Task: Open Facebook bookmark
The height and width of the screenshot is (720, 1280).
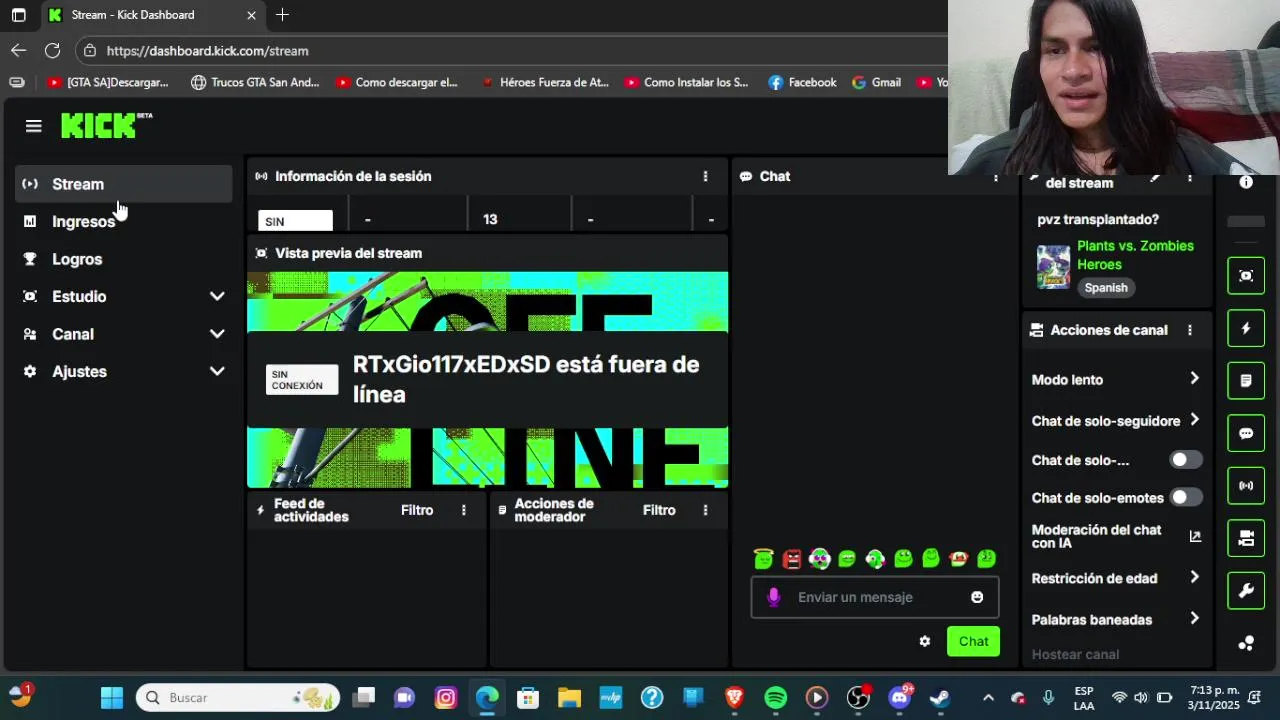Action: click(x=803, y=82)
